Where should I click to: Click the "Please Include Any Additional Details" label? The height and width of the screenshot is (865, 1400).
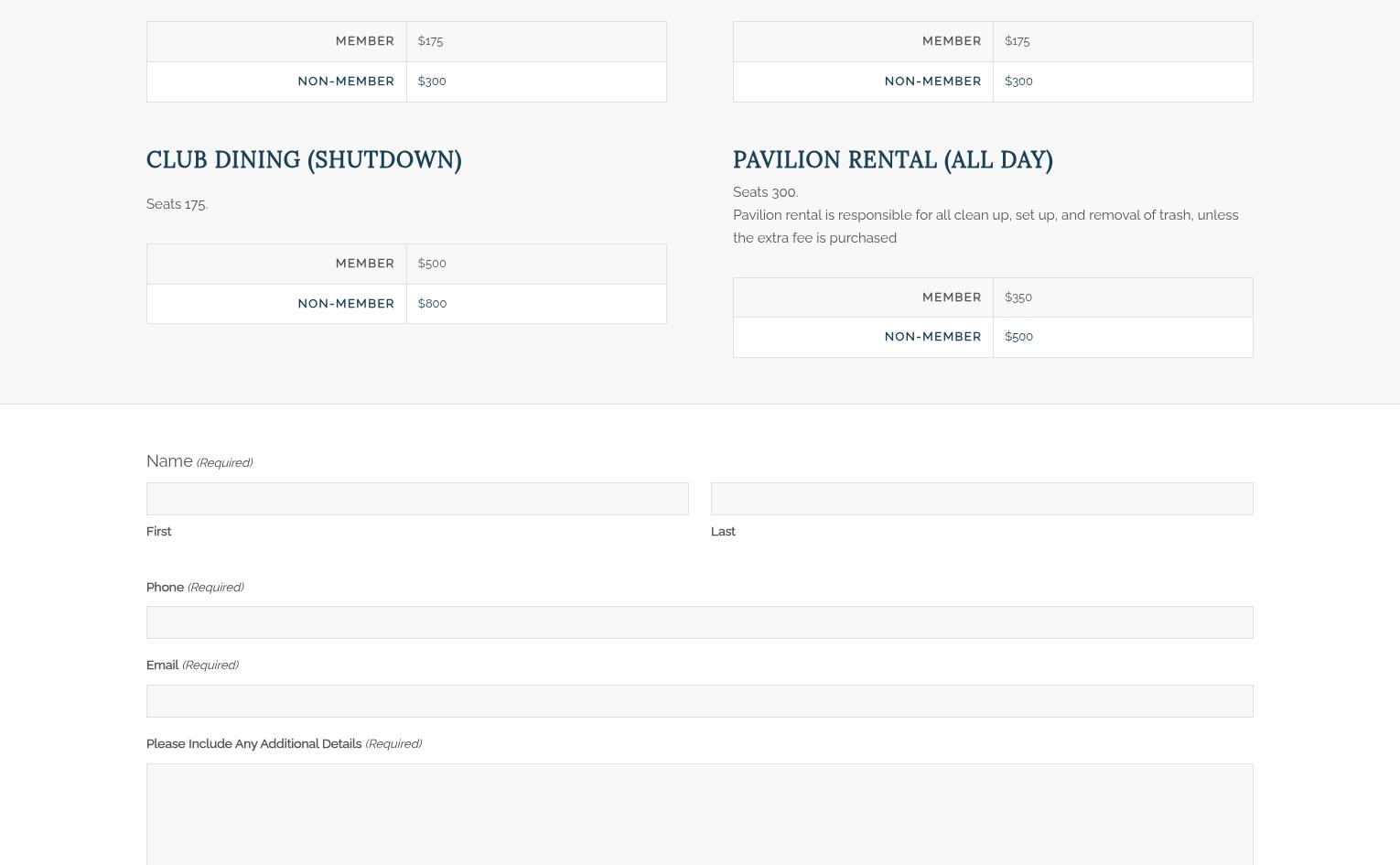253,744
